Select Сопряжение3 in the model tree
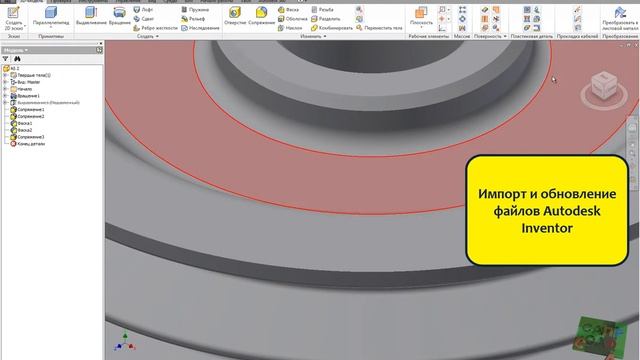The width and height of the screenshot is (640, 360). (27, 137)
